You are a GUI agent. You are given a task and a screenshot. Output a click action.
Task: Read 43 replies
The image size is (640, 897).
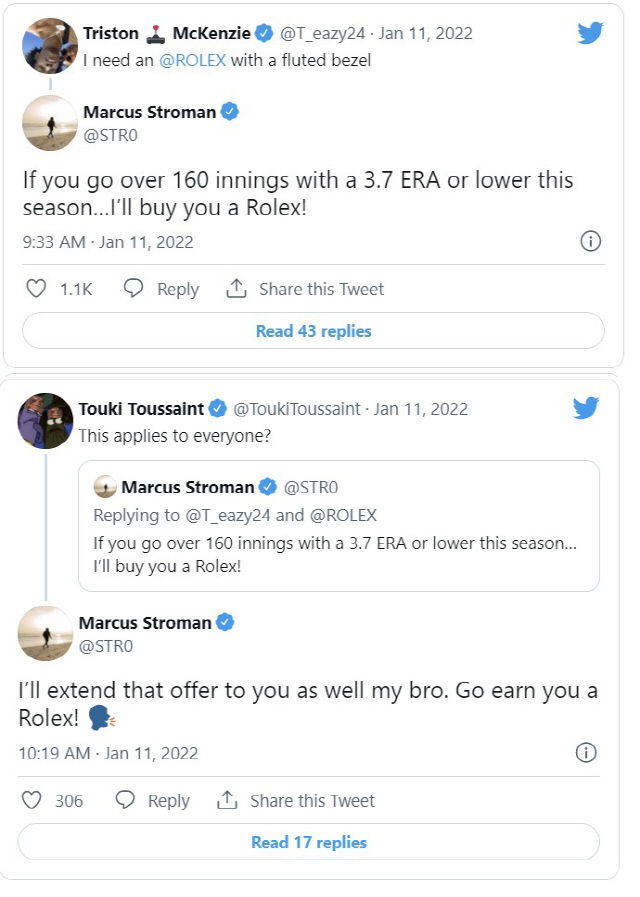313,331
